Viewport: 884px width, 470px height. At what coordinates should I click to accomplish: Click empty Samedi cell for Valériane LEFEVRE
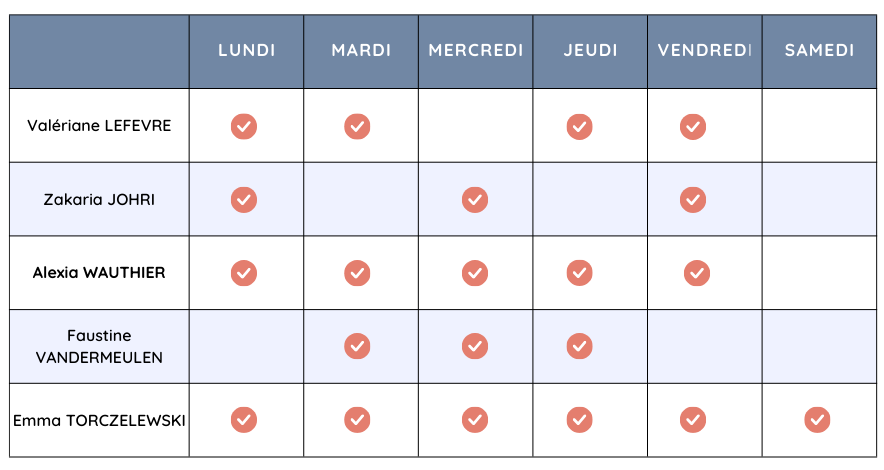tap(819, 126)
